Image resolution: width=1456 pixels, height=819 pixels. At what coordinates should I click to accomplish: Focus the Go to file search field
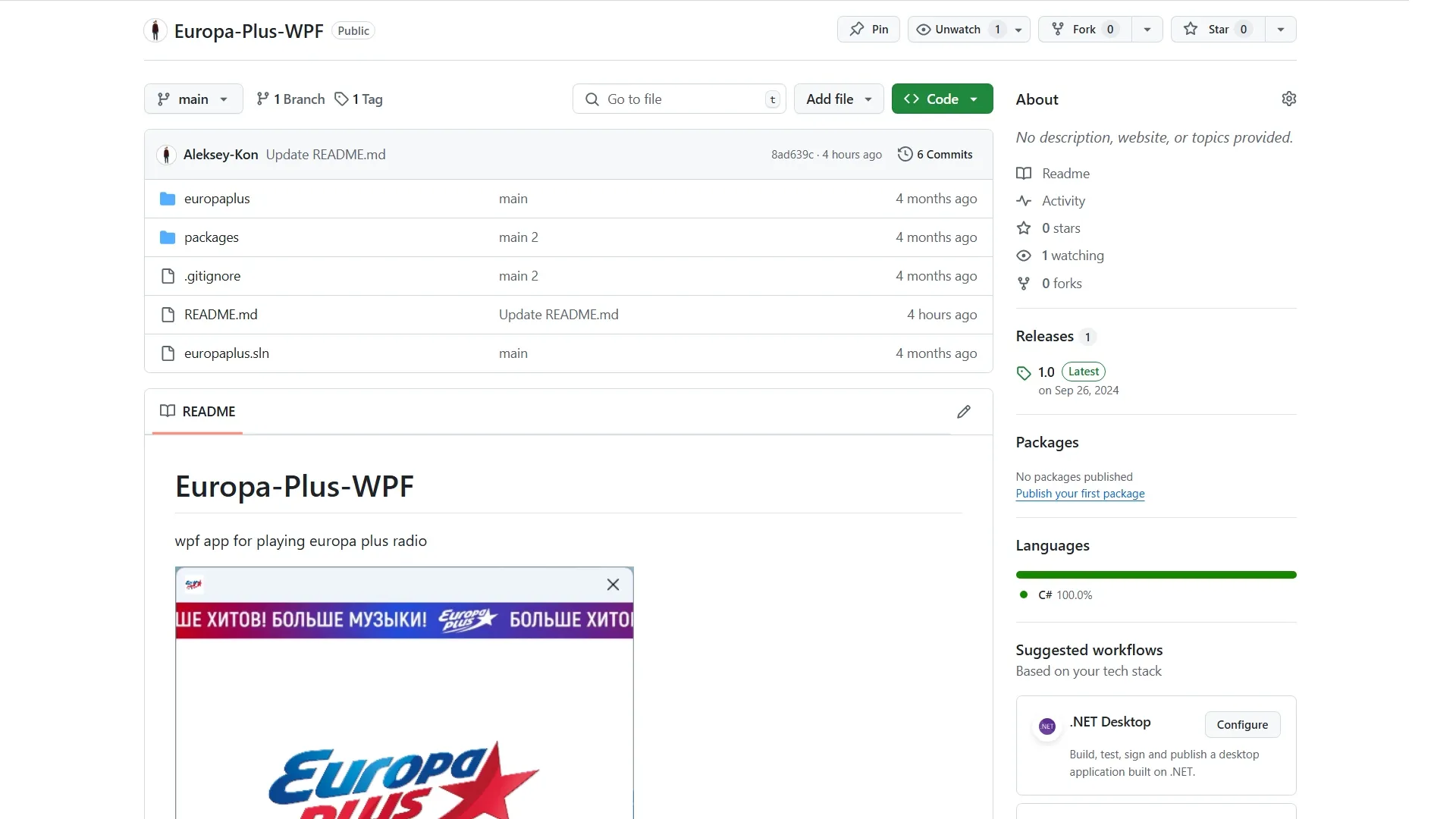pyautogui.click(x=679, y=99)
